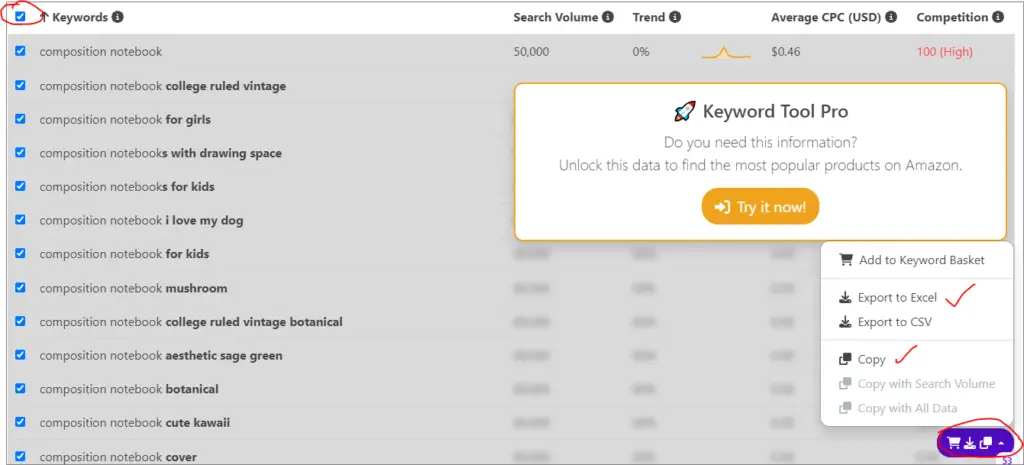Click the download icon in purple action bar

coord(970,443)
